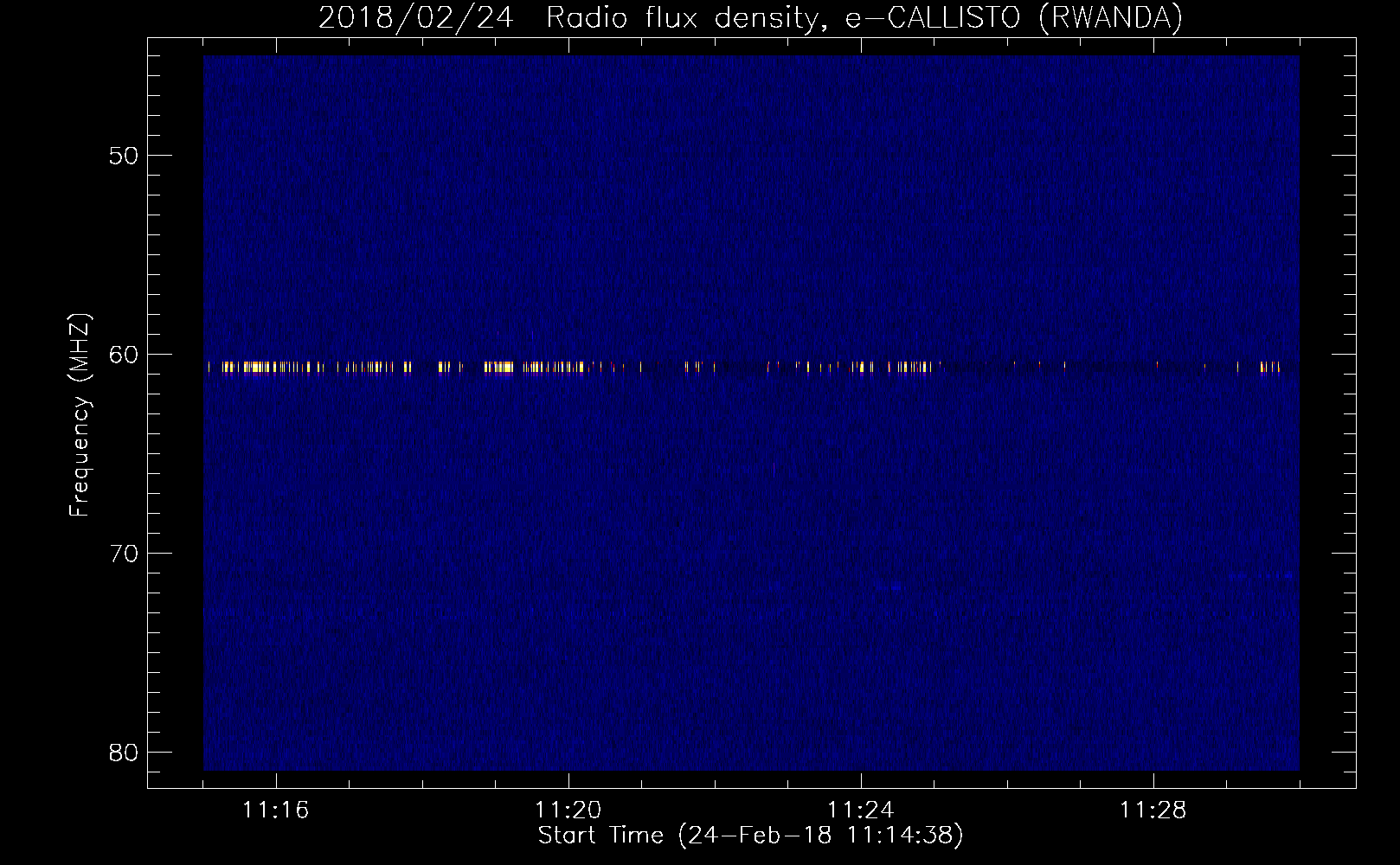This screenshot has height=865, width=1400.
Task: Click the 'Start Time (24-Feb-18 11:14:38)' axis label
Action: (750, 836)
